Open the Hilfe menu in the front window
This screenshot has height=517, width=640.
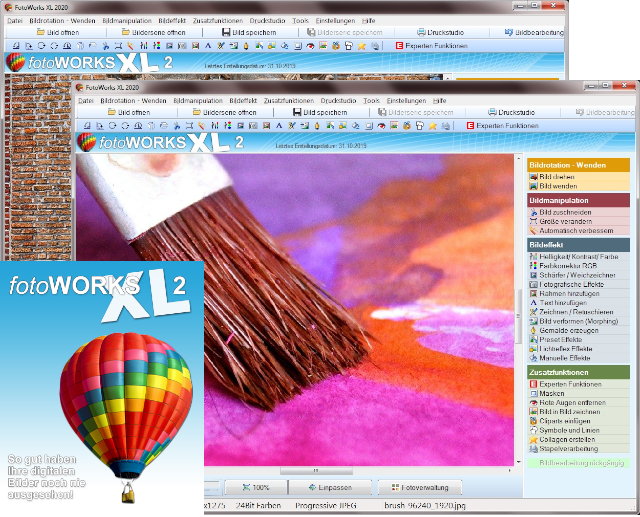pos(440,101)
